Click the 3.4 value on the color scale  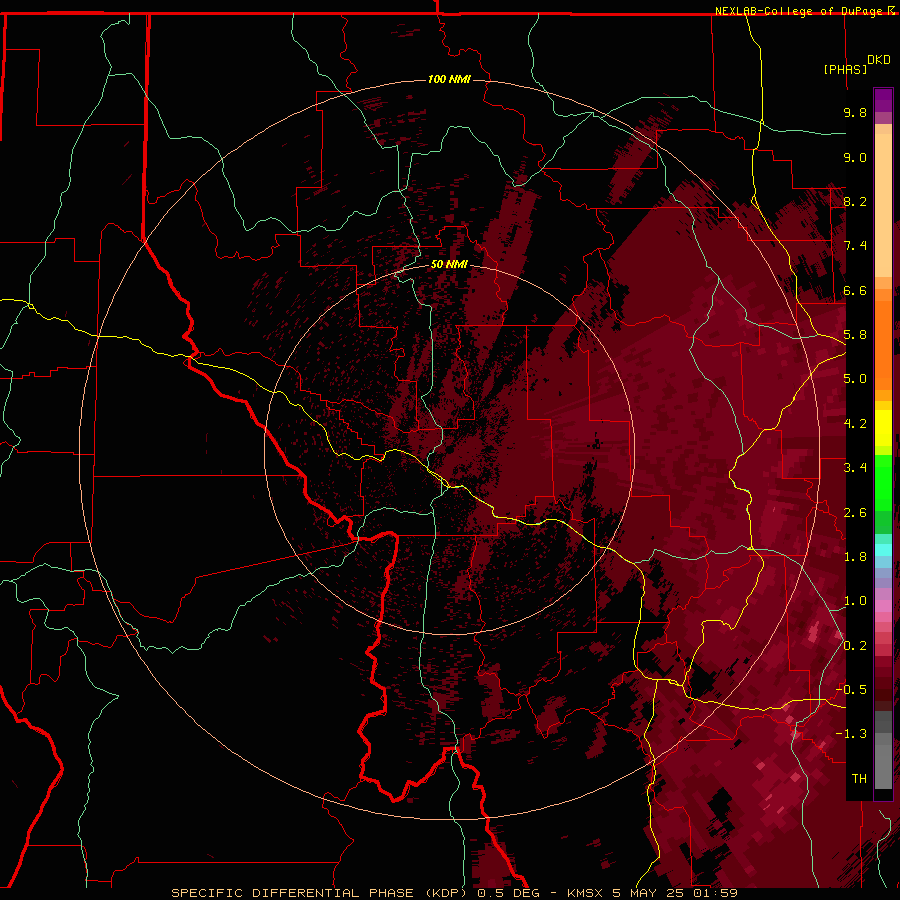pyautogui.click(x=855, y=468)
